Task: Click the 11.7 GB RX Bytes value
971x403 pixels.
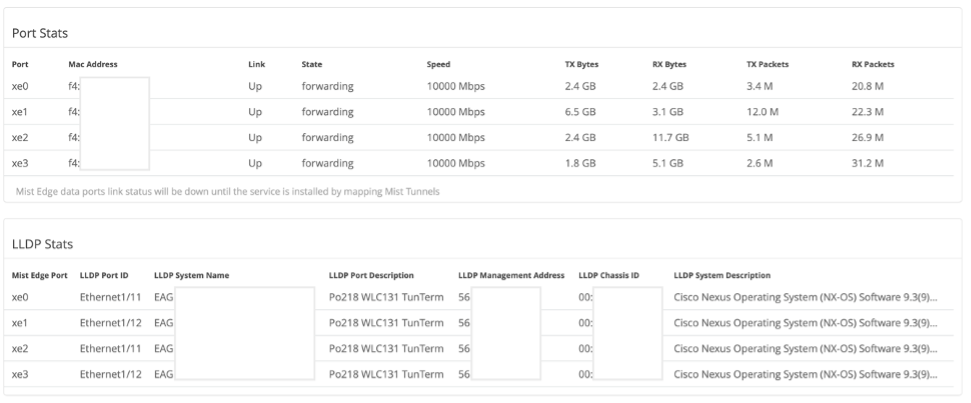Action: 670,137
